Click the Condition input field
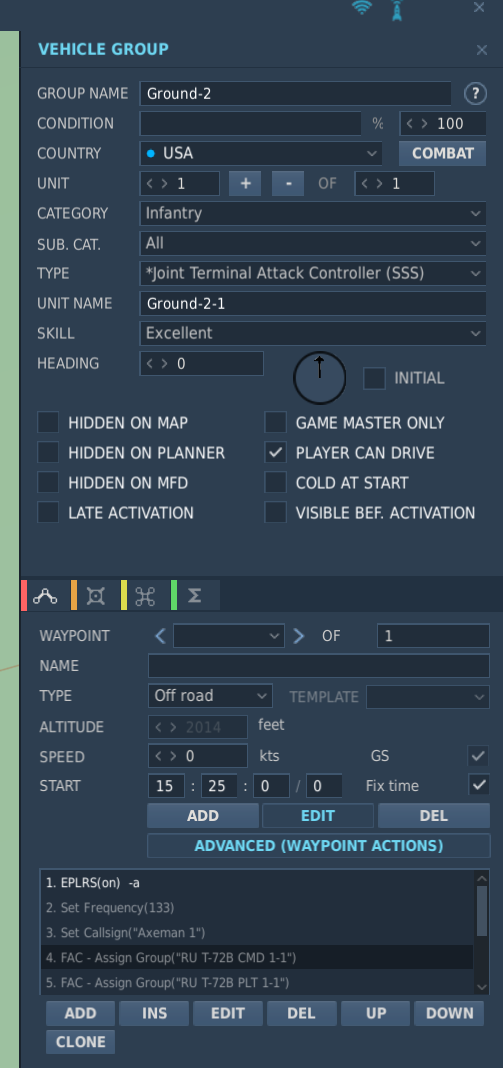The width and height of the screenshot is (503, 1068). pos(250,123)
